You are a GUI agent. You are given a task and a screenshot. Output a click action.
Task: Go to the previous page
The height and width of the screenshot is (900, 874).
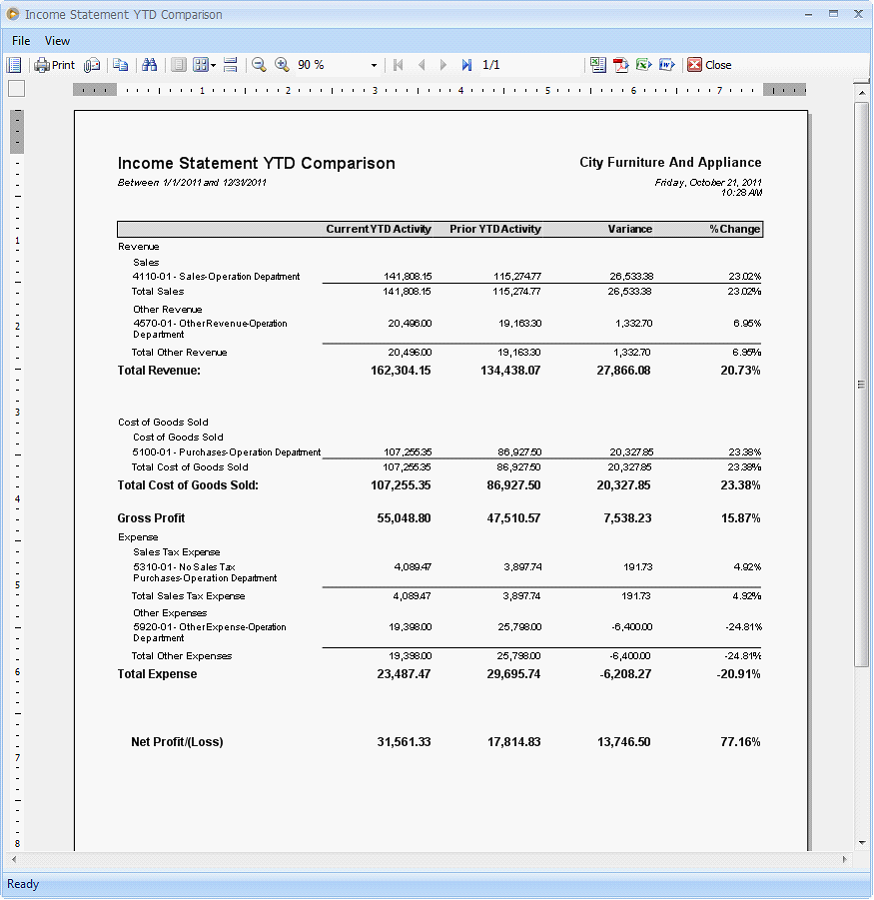pyautogui.click(x=422, y=65)
